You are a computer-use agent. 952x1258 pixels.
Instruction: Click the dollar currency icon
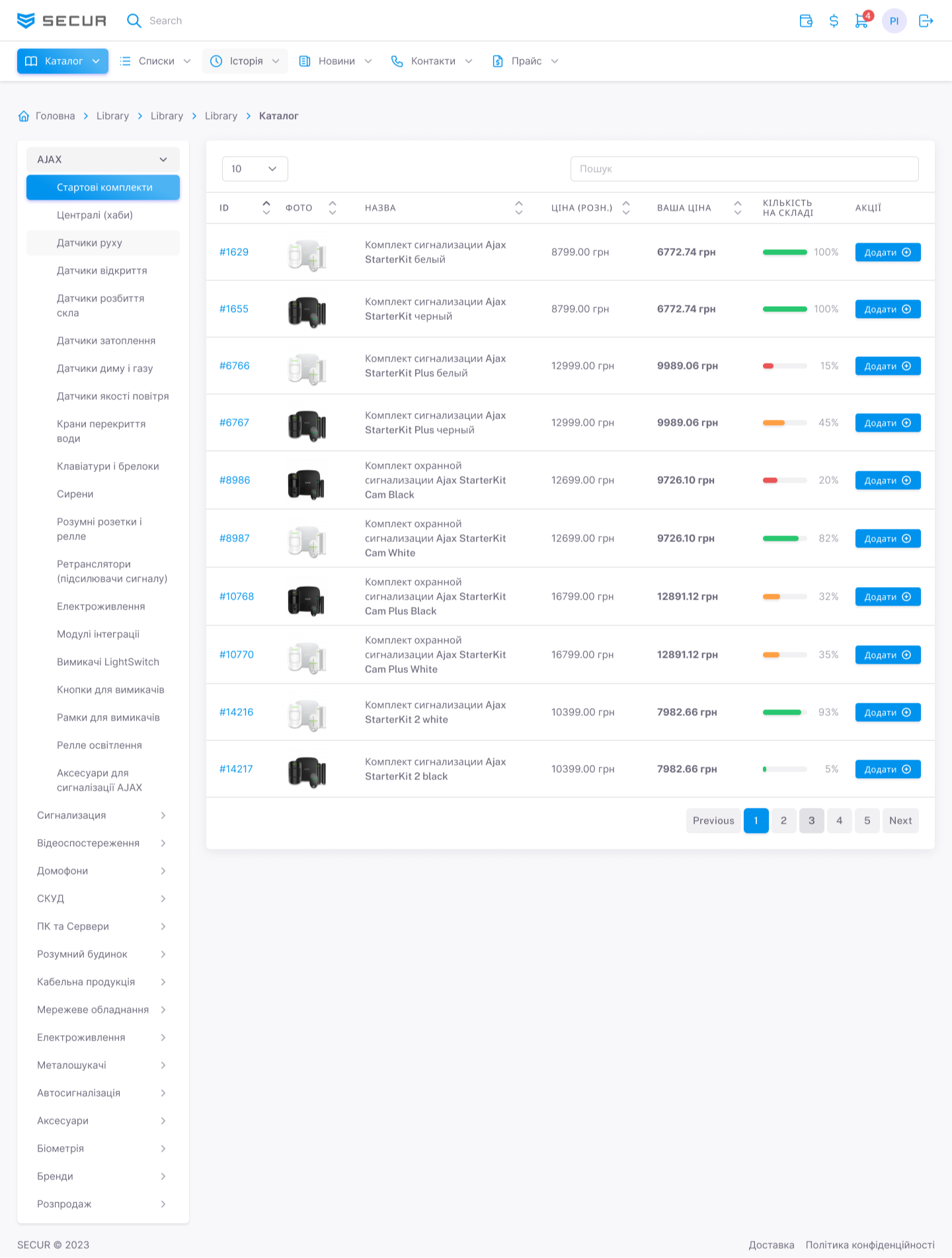pos(834,21)
